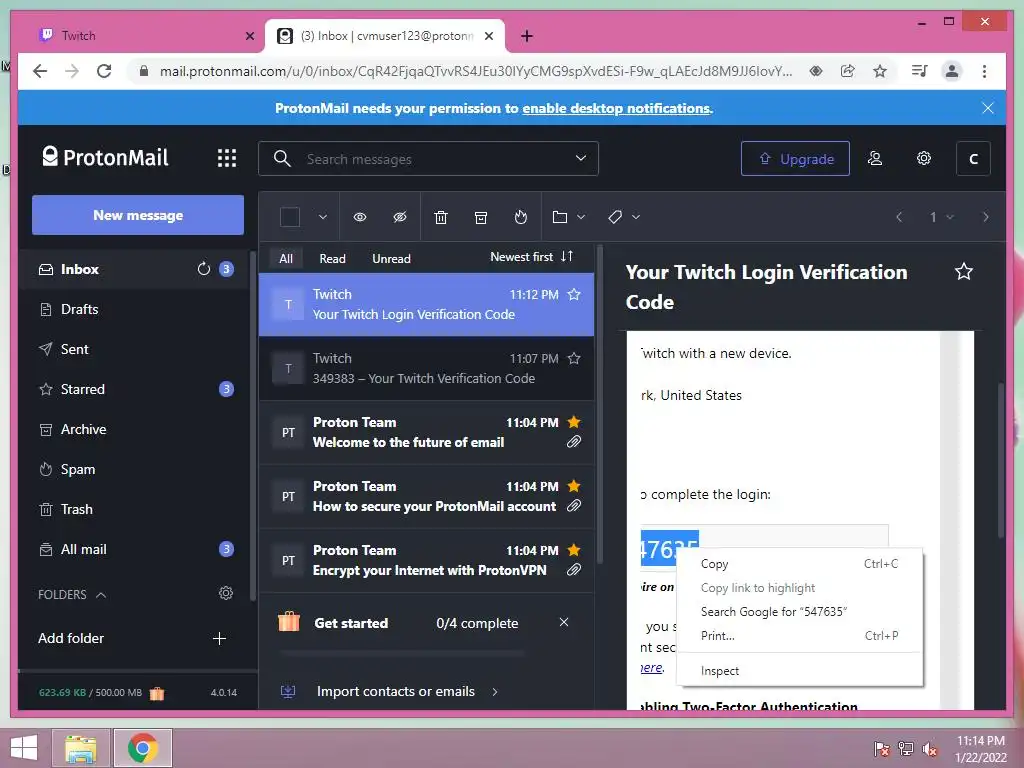
Task: Expand advanced search dropdown arrow
Action: coord(581,158)
